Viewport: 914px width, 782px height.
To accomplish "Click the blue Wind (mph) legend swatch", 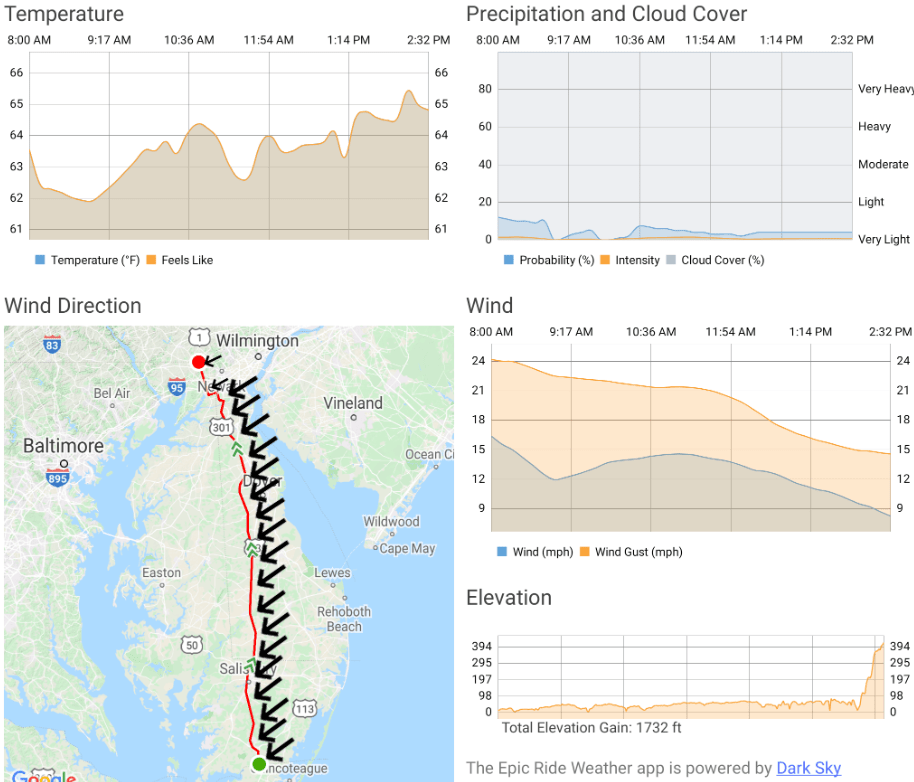I will [x=502, y=552].
